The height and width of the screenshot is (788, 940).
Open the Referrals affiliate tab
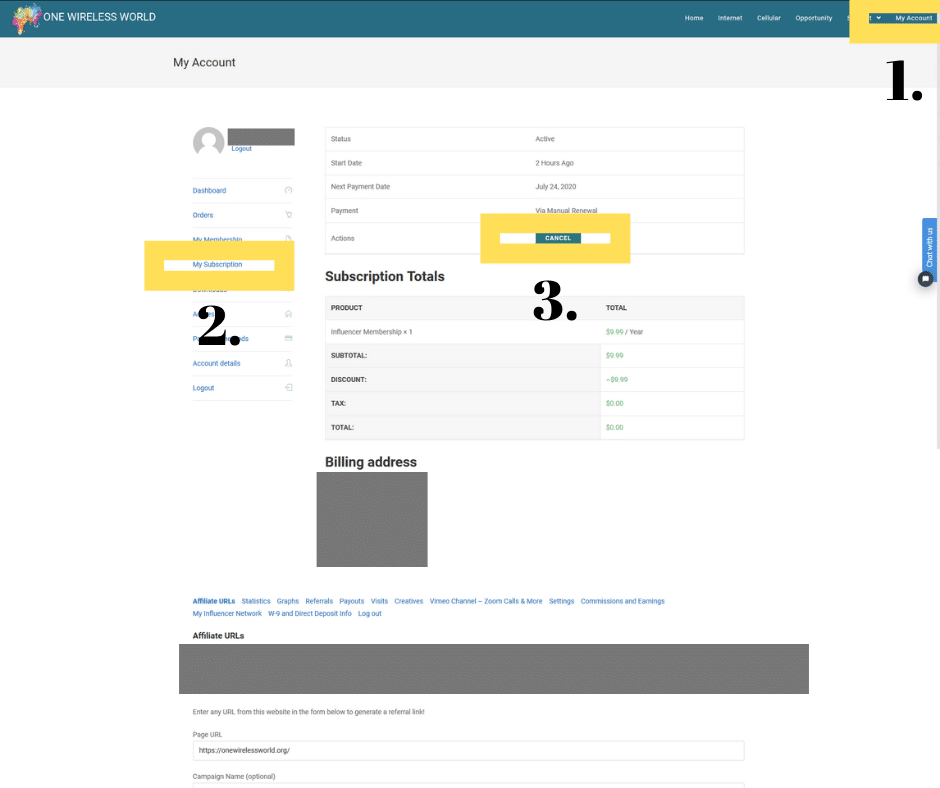coord(319,601)
